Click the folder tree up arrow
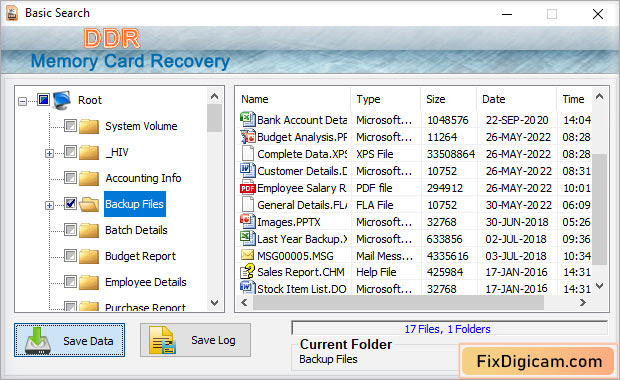 click(215, 96)
